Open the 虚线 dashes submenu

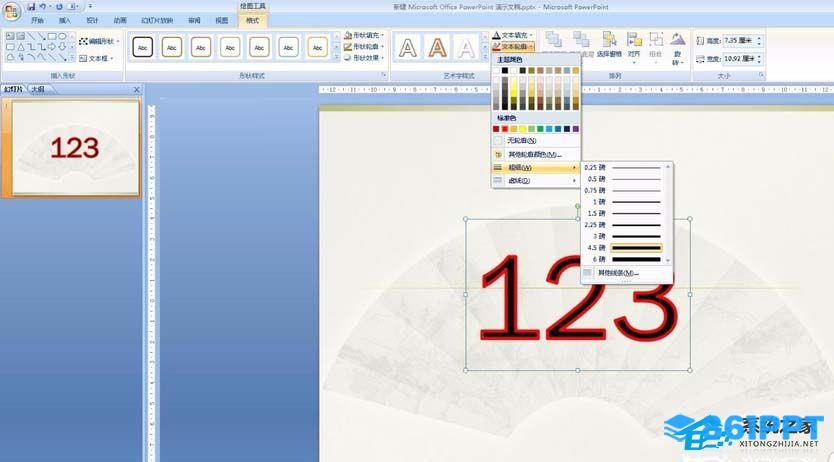point(536,181)
